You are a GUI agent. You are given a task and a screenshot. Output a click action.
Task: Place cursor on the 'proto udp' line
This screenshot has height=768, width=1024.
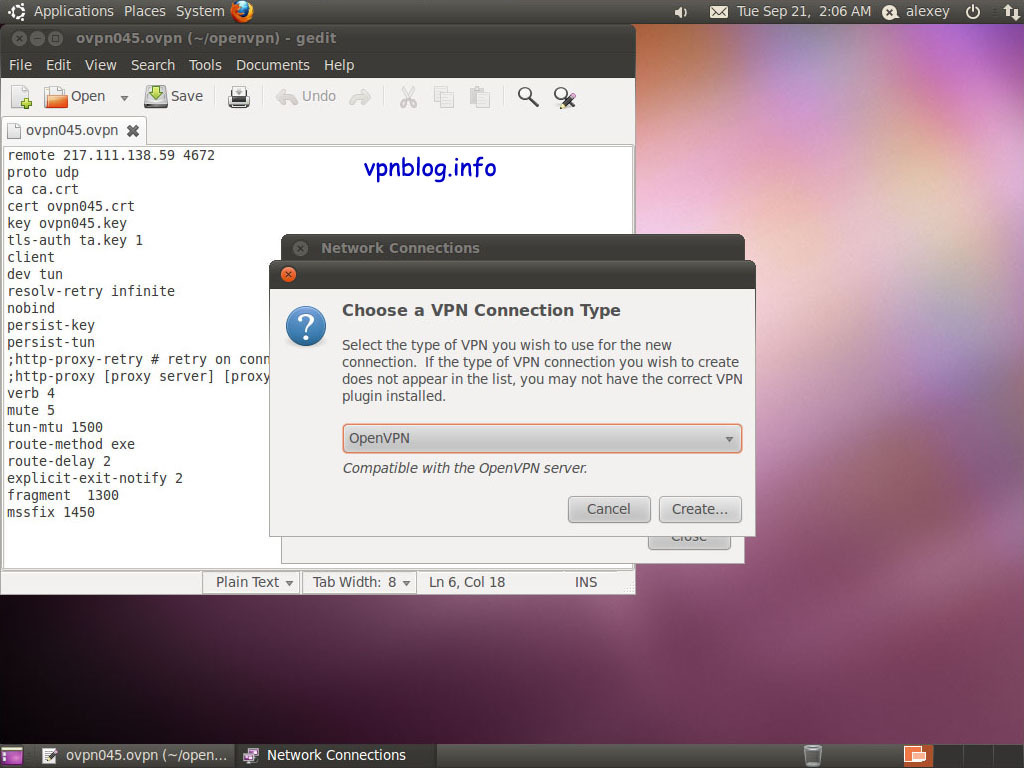pos(42,172)
